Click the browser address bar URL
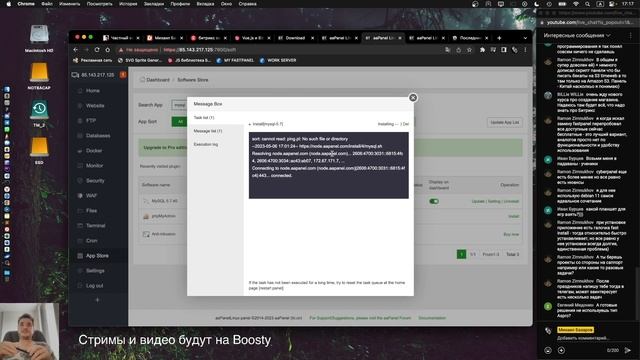This screenshot has width=640, height=360. coord(200,50)
